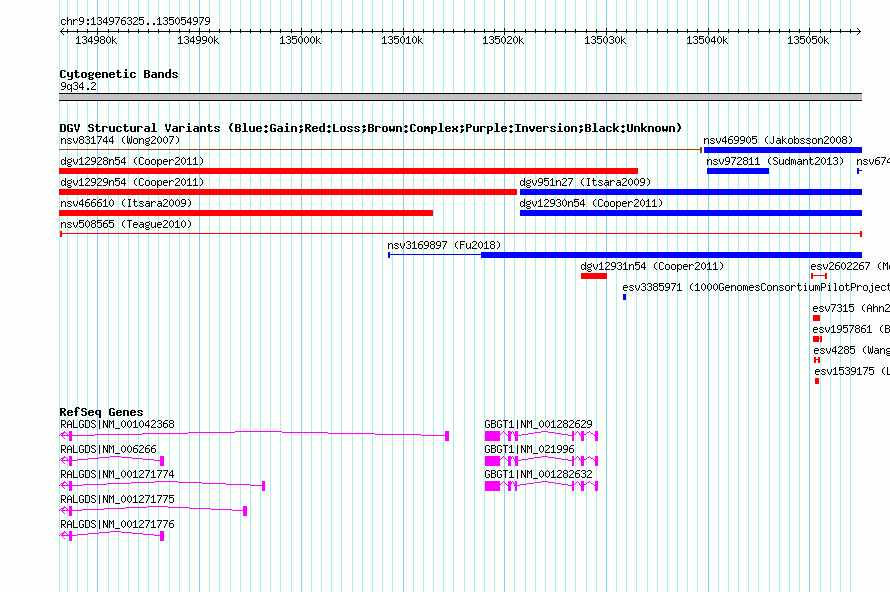Click the large first exon of GBGT1 NM_001282632

[493, 485]
